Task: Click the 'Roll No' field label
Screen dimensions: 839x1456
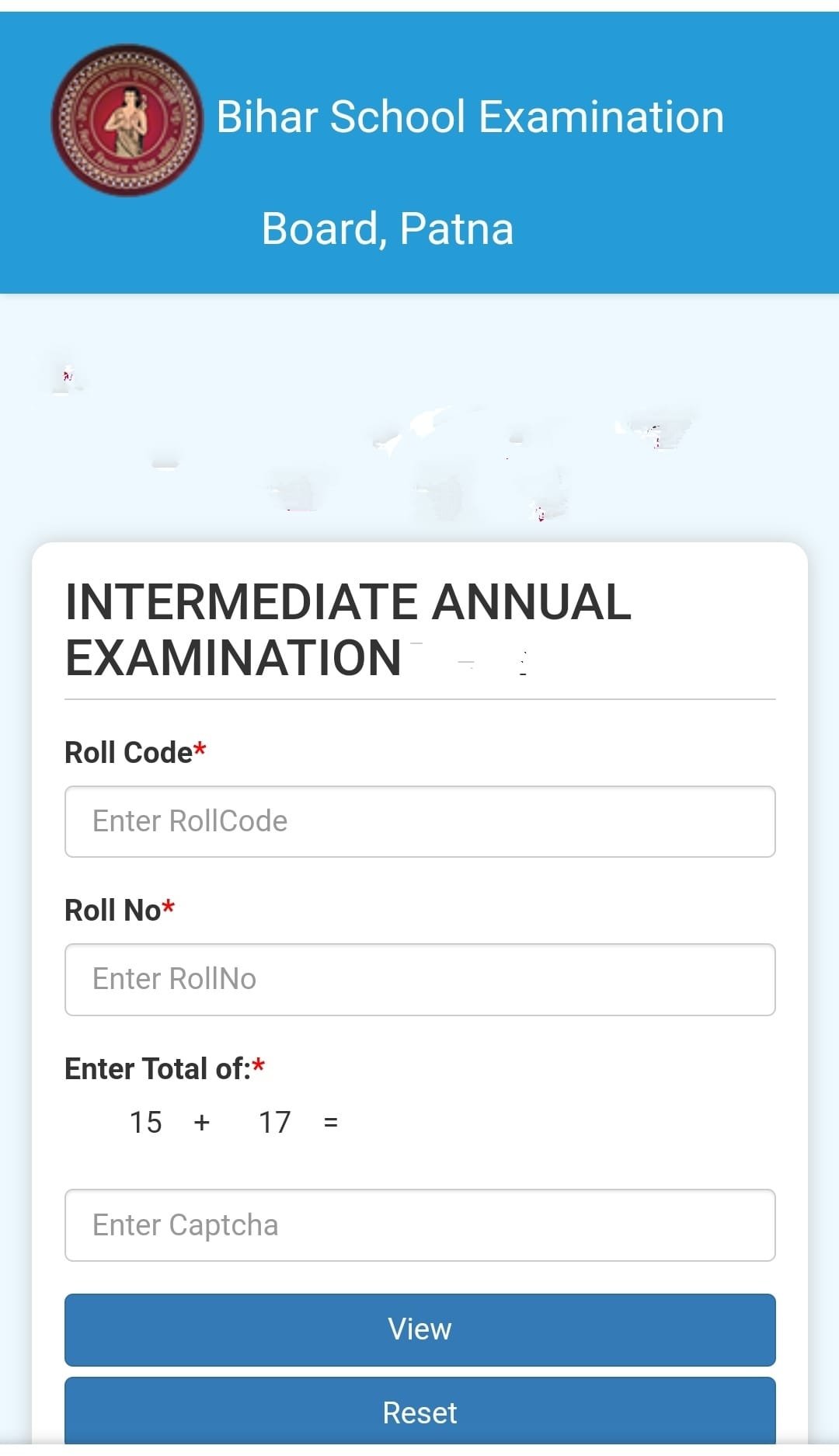Action: click(113, 910)
